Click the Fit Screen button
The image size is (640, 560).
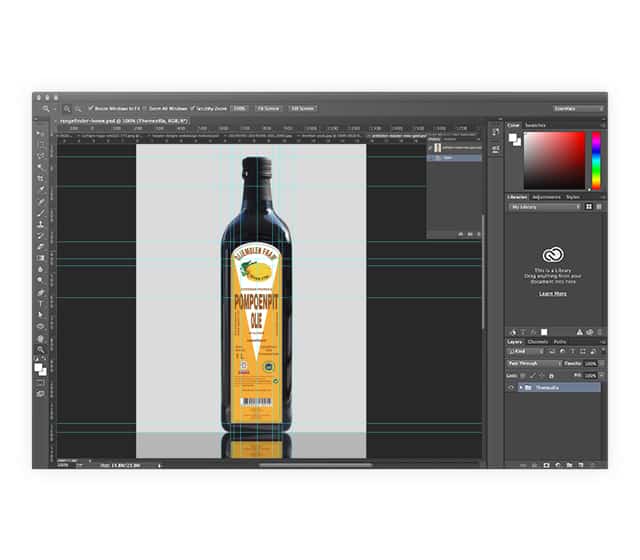[268, 109]
